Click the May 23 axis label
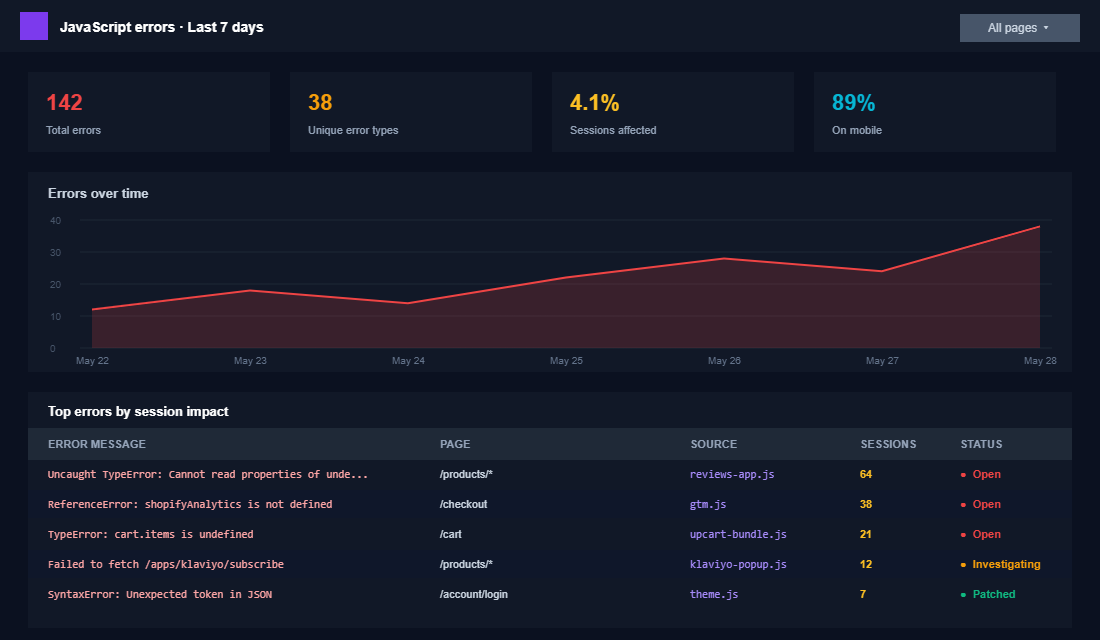This screenshot has width=1100, height=640. [250, 361]
